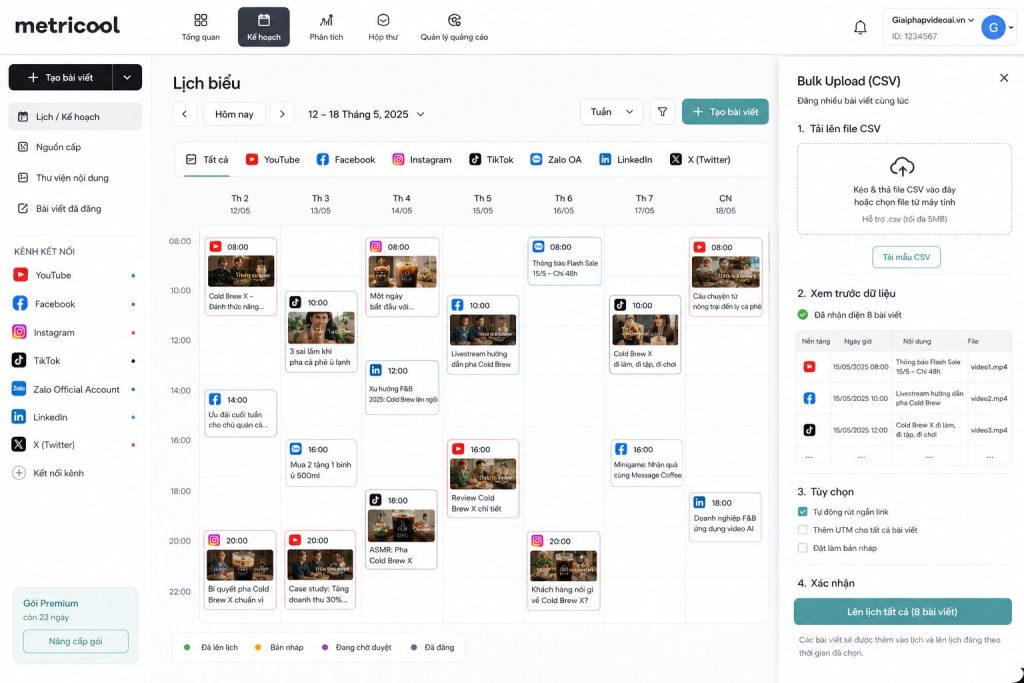Open Friday 08:00 Thông báo Flash Sale post
This screenshot has height=683, width=1024.
pyautogui.click(x=564, y=261)
